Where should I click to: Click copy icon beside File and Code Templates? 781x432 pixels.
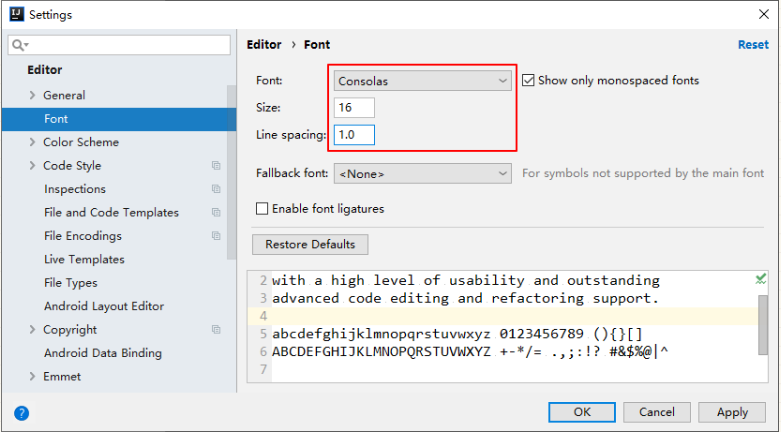tap(216, 213)
